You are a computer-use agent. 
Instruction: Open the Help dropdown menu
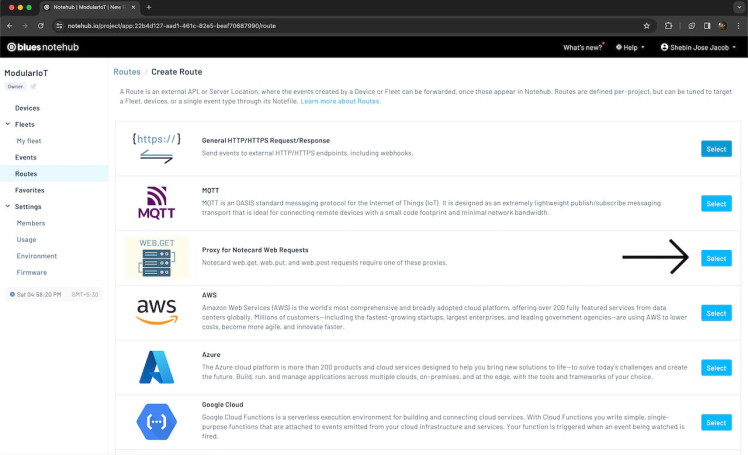pyautogui.click(x=630, y=47)
